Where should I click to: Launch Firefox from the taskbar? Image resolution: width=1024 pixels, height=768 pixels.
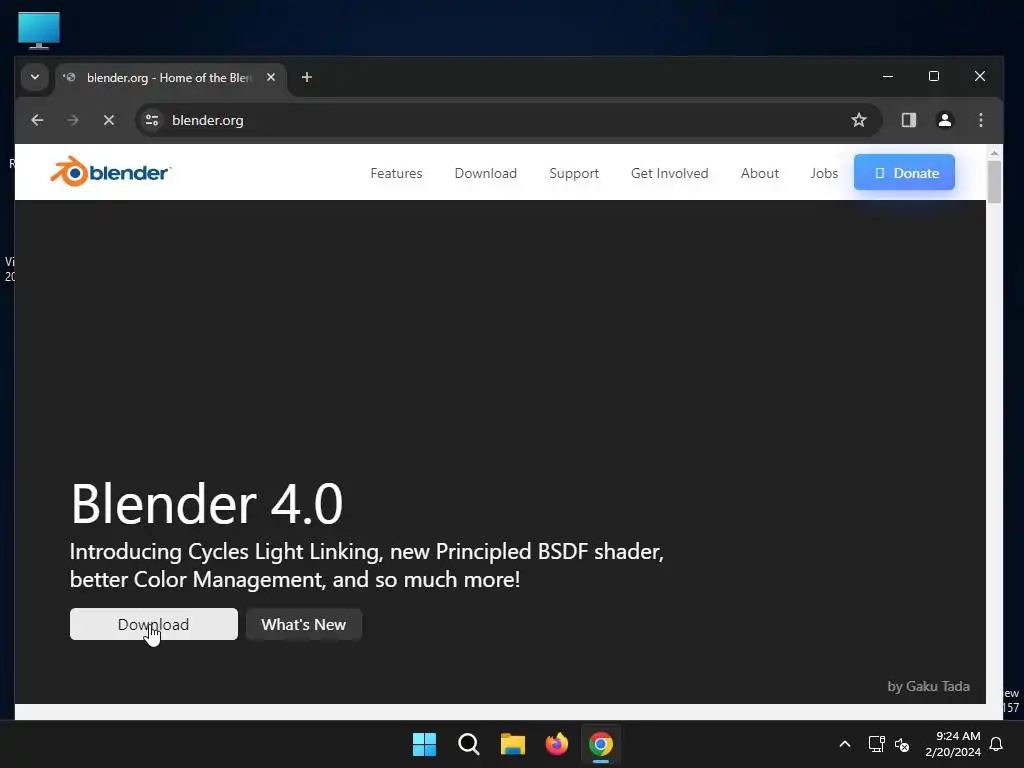556,744
